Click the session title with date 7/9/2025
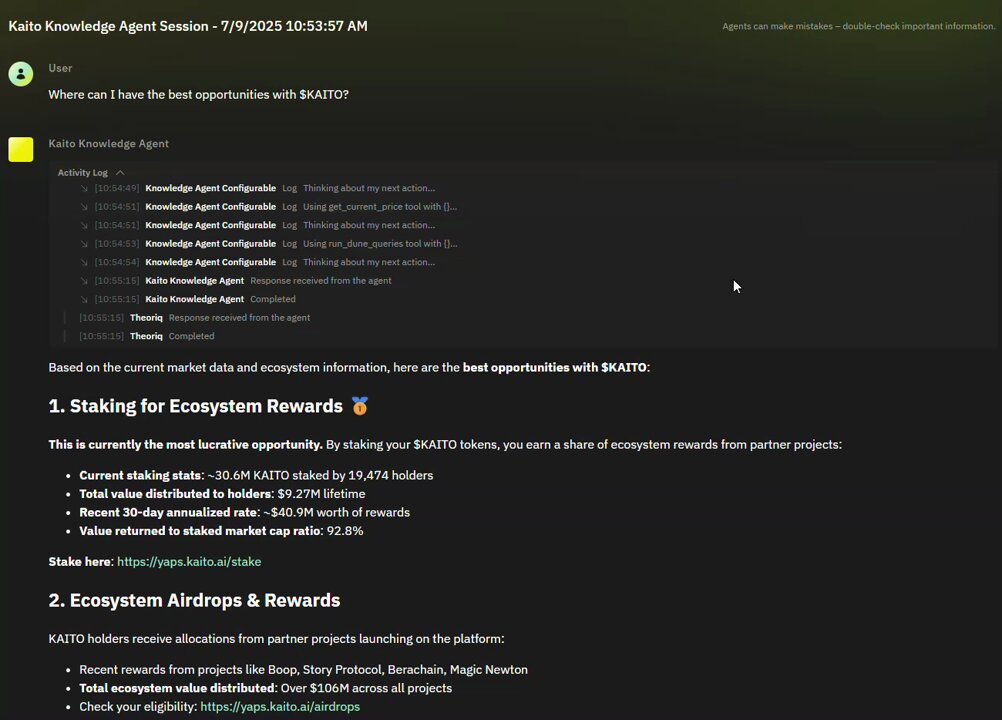1002x720 pixels. [x=188, y=26]
